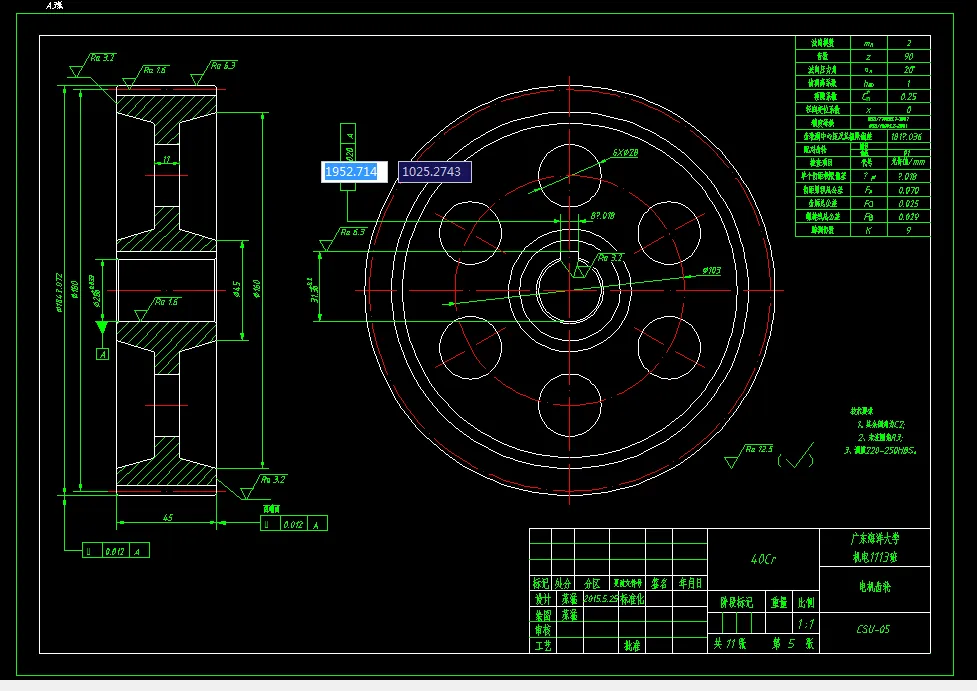Click the Ra 1.6 label inside the bore
Viewport: 977px width, 691px height.
tap(166, 302)
